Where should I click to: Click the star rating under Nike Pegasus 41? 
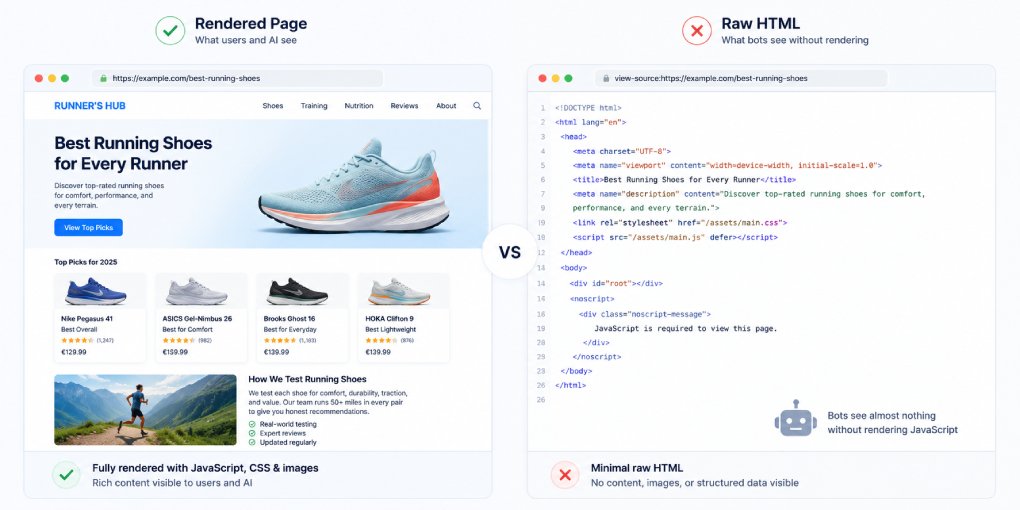[x=77, y=340]
